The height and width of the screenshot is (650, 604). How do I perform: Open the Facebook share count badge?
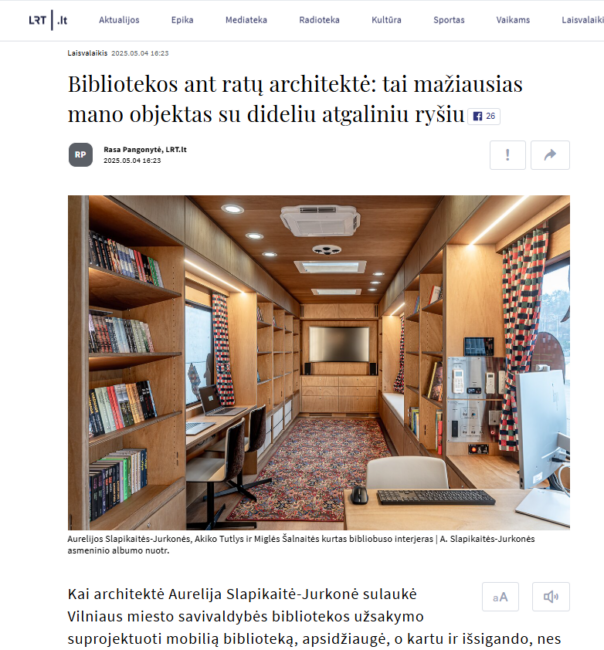[484, 116]
